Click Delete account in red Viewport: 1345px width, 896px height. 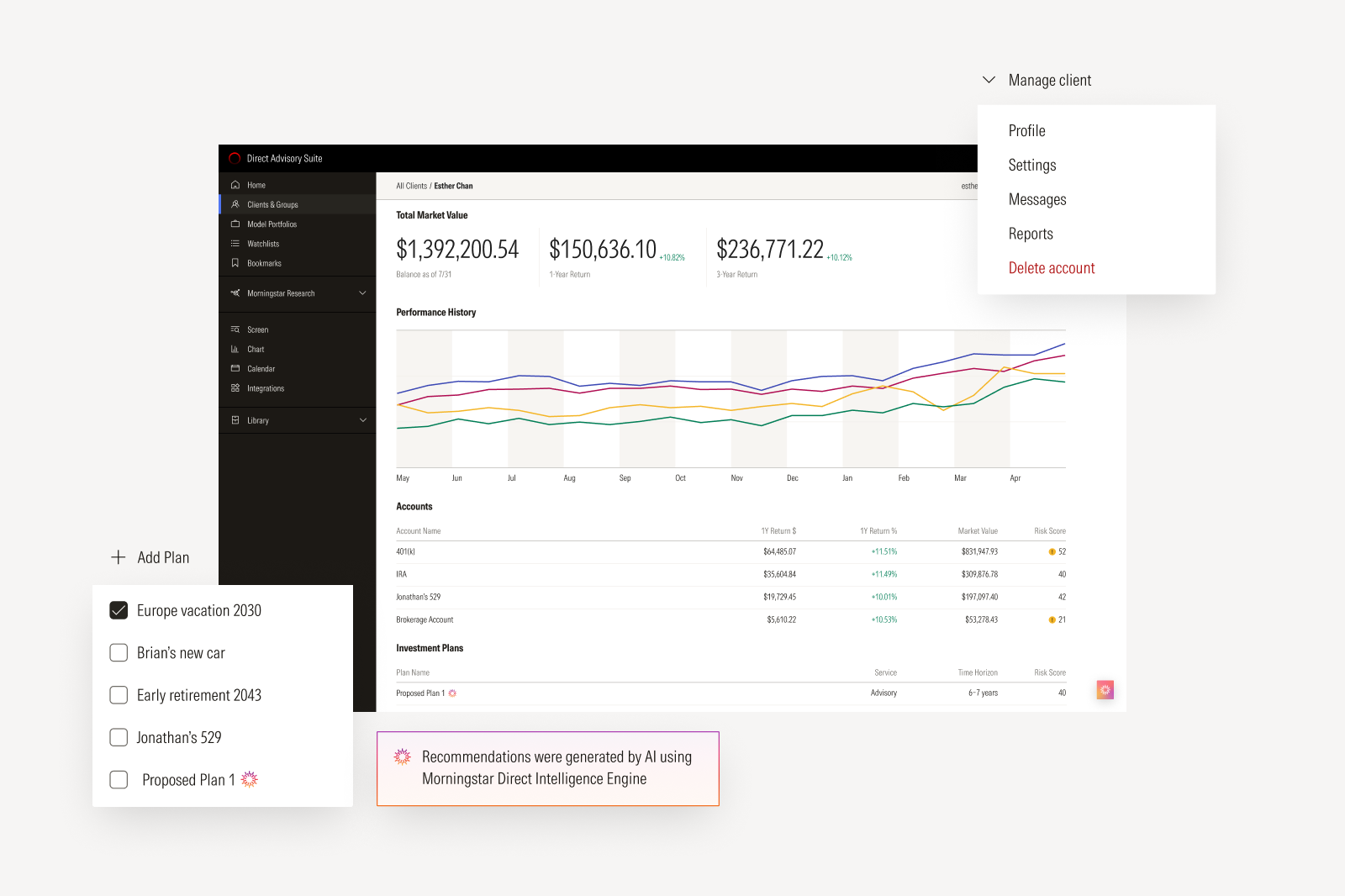click(x=1052, y=267)
